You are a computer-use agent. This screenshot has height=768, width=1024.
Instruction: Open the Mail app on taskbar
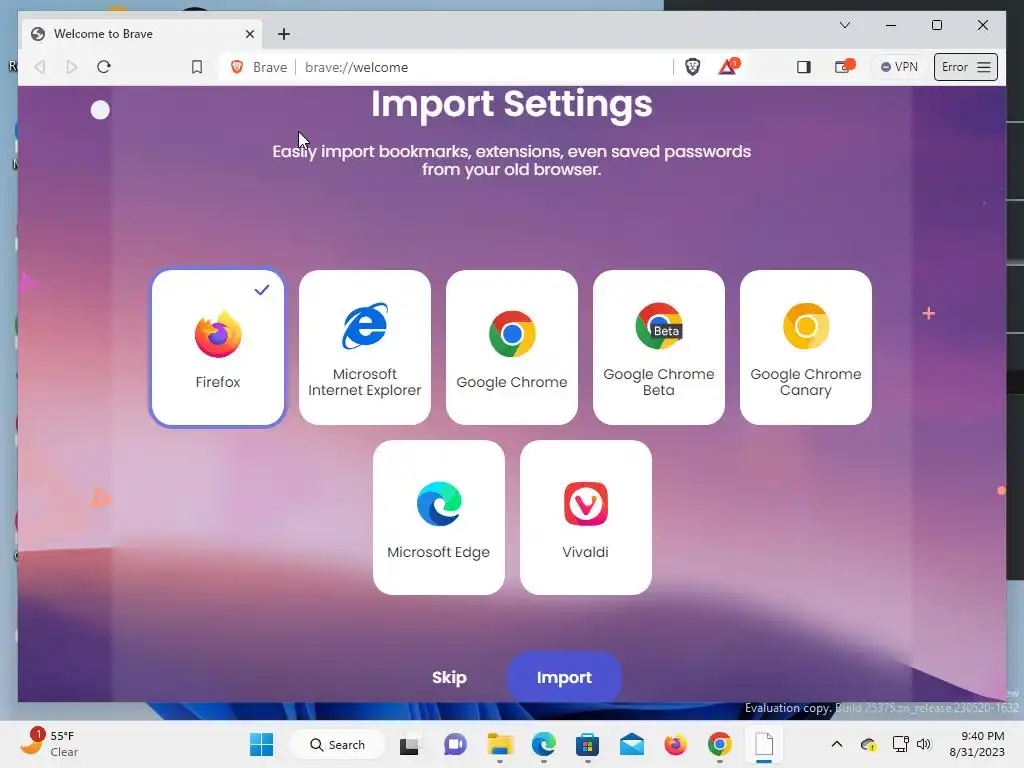coord(632,744)
